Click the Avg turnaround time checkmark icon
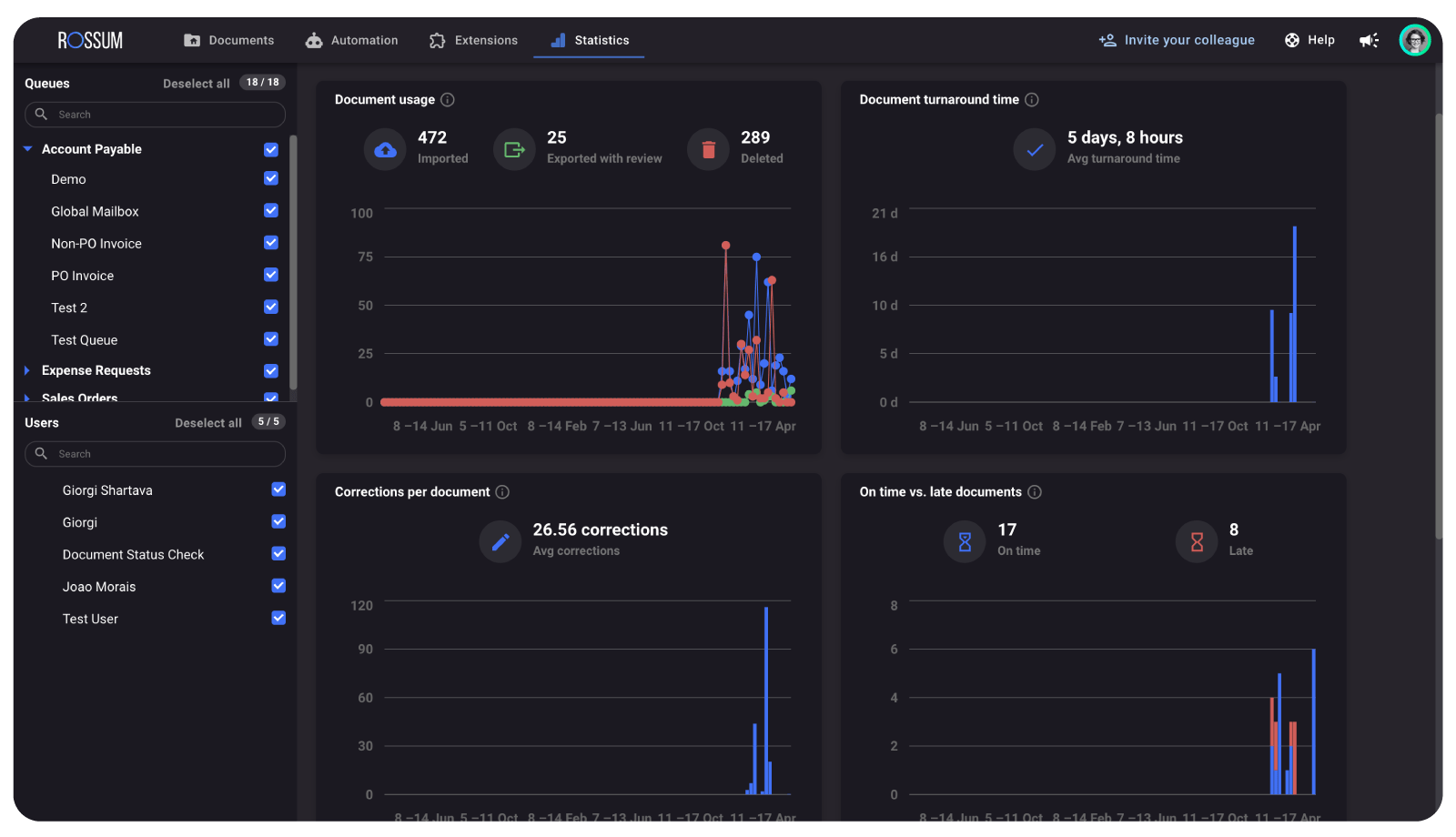This screenshot has height=837, width=1456. 1034,149
